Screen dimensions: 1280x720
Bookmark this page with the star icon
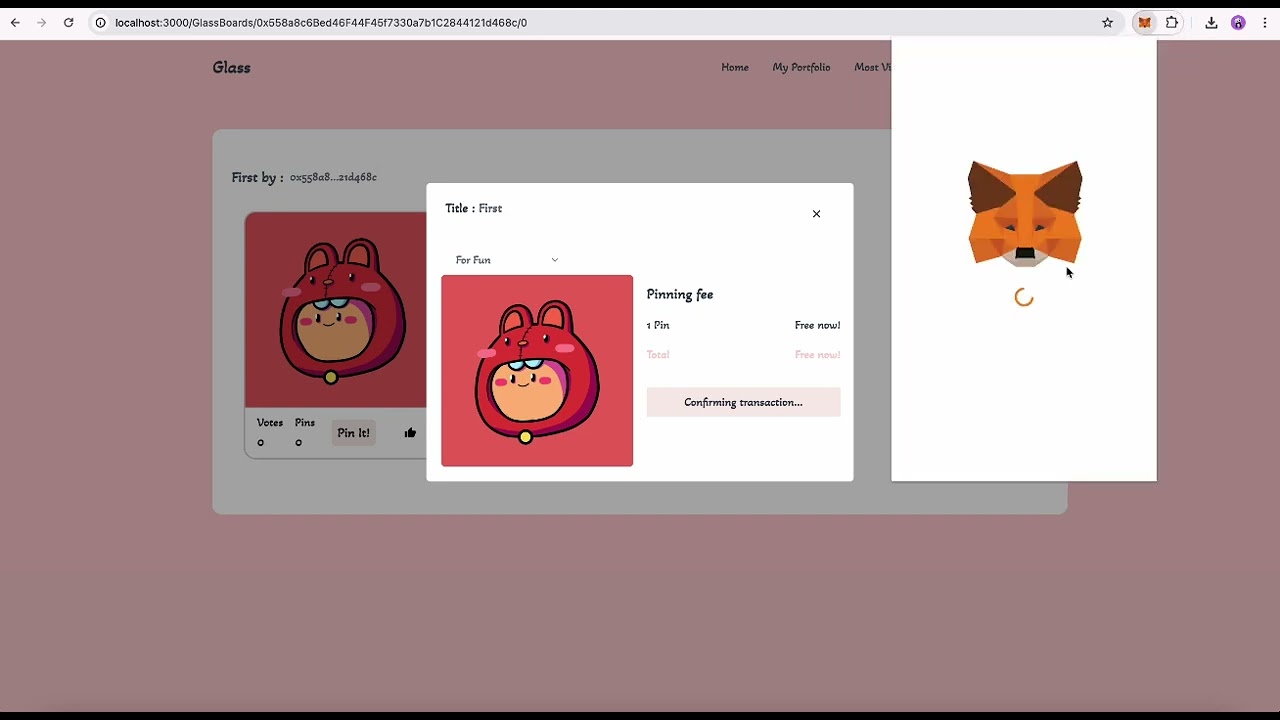click(x=1107, y=22)
